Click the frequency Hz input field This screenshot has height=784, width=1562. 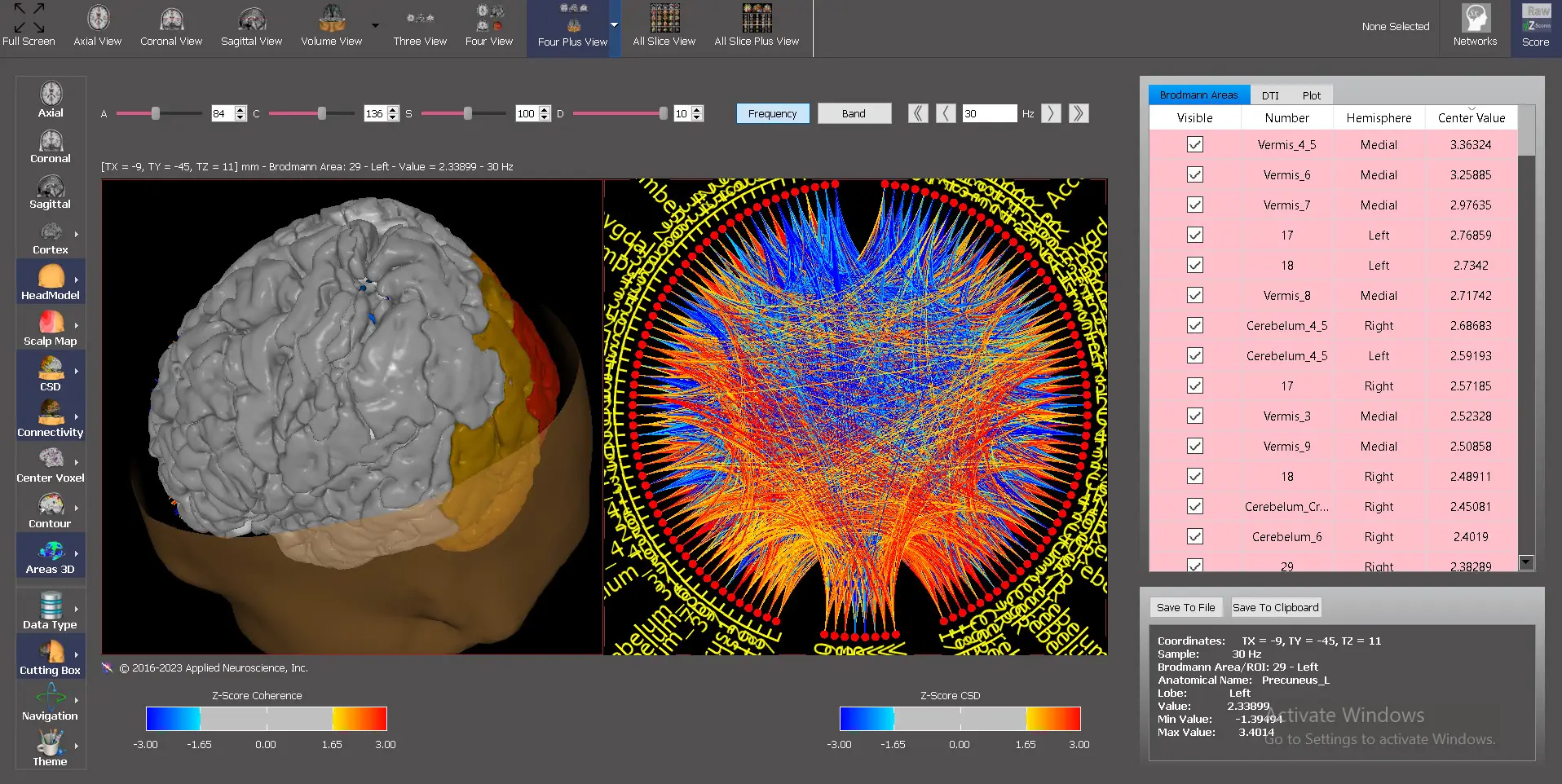point(989,114)
